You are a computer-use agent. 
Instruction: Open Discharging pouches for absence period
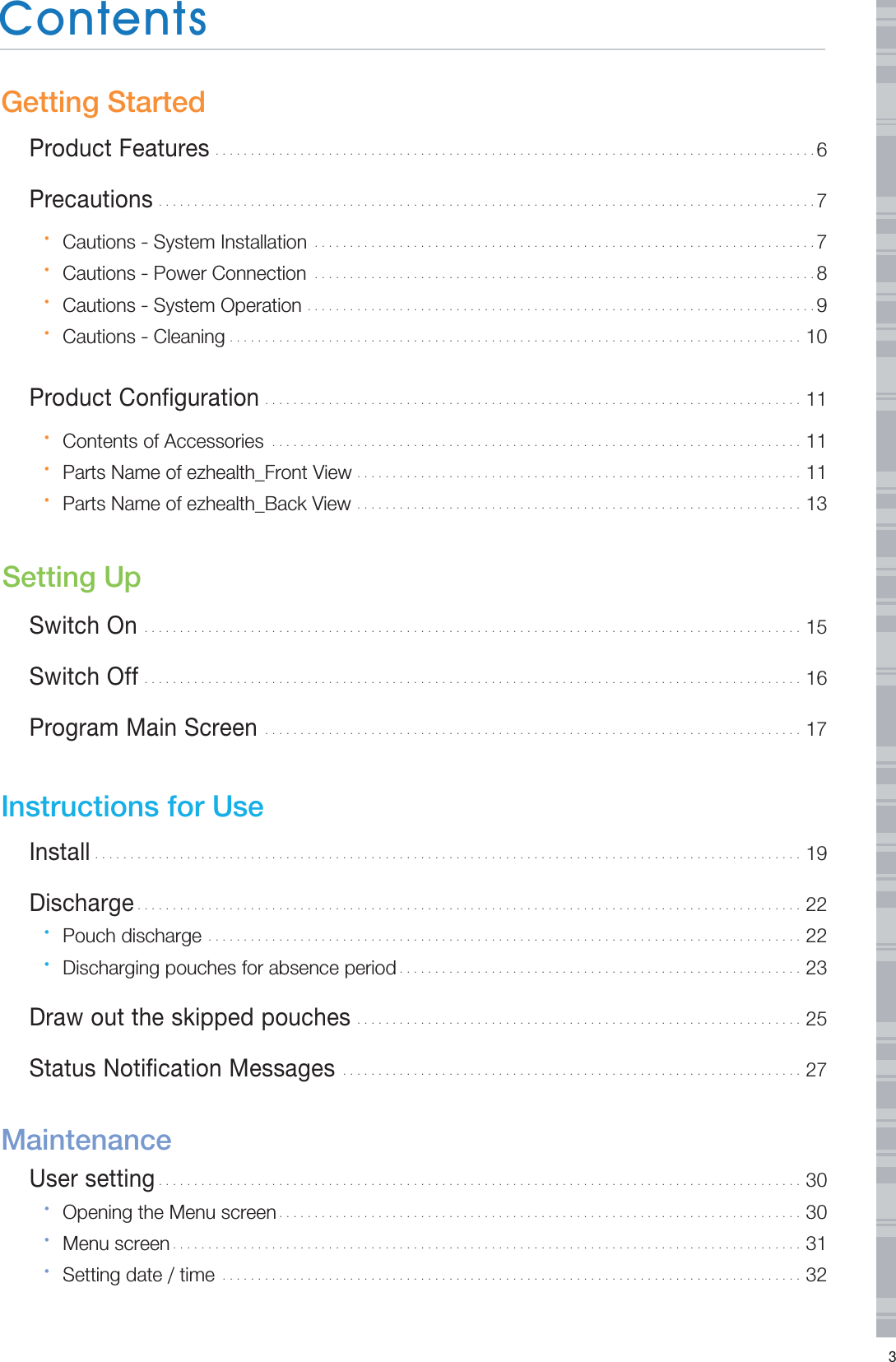tap(229, 968)
